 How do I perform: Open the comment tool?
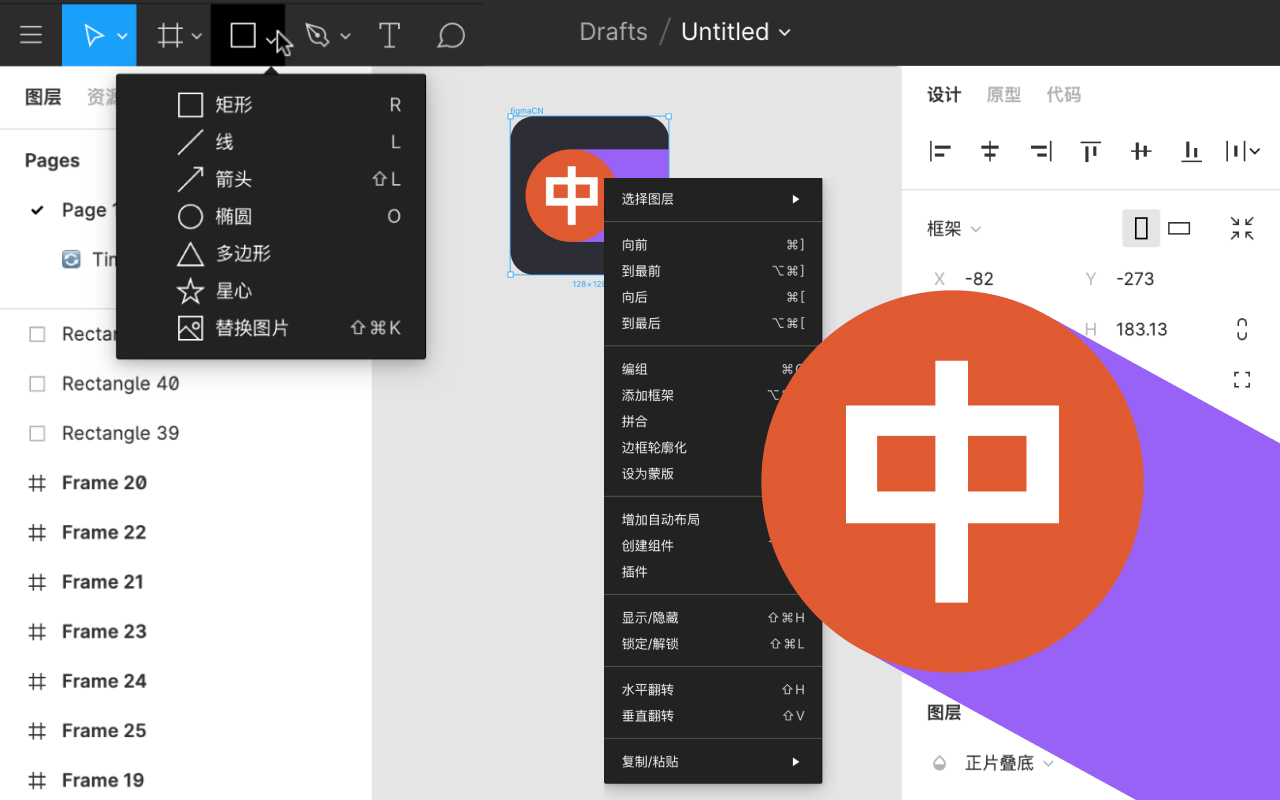pos(450,33)
